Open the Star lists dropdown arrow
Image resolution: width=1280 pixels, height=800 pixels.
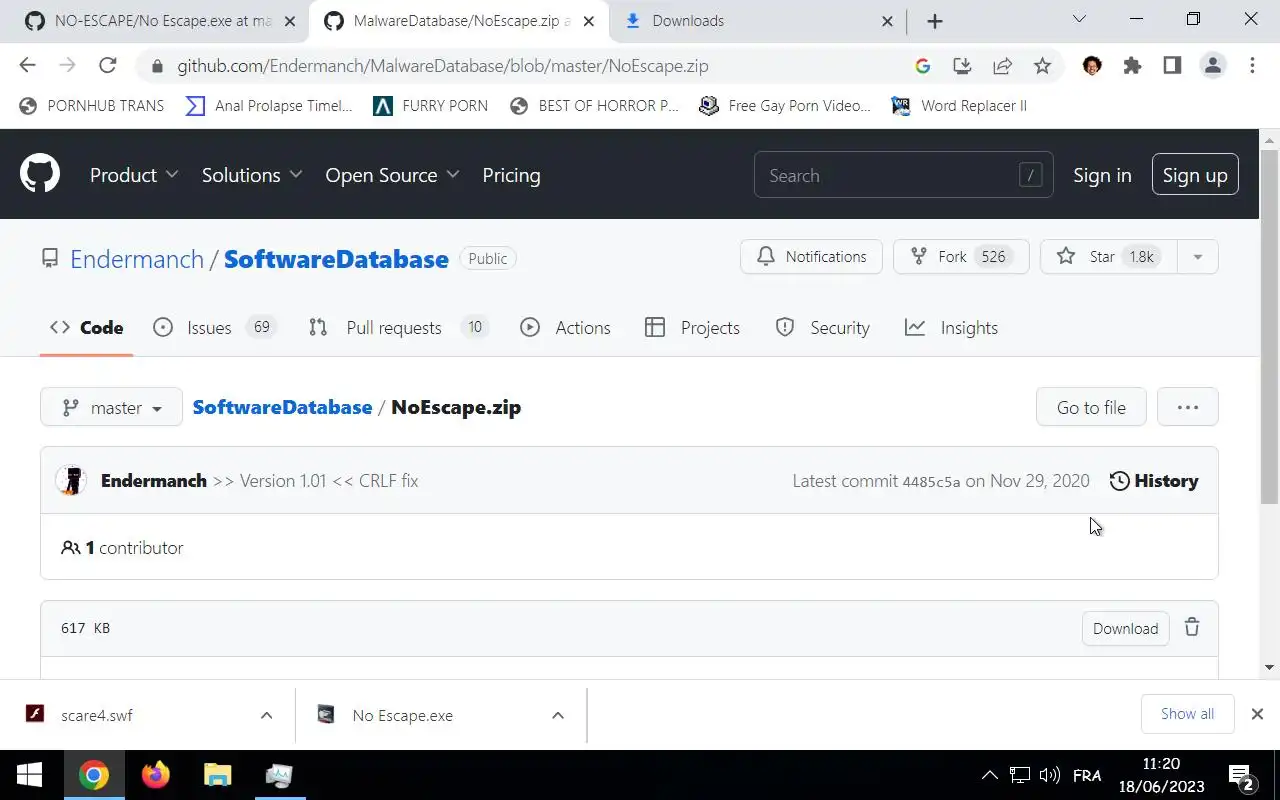[1197, 257]
